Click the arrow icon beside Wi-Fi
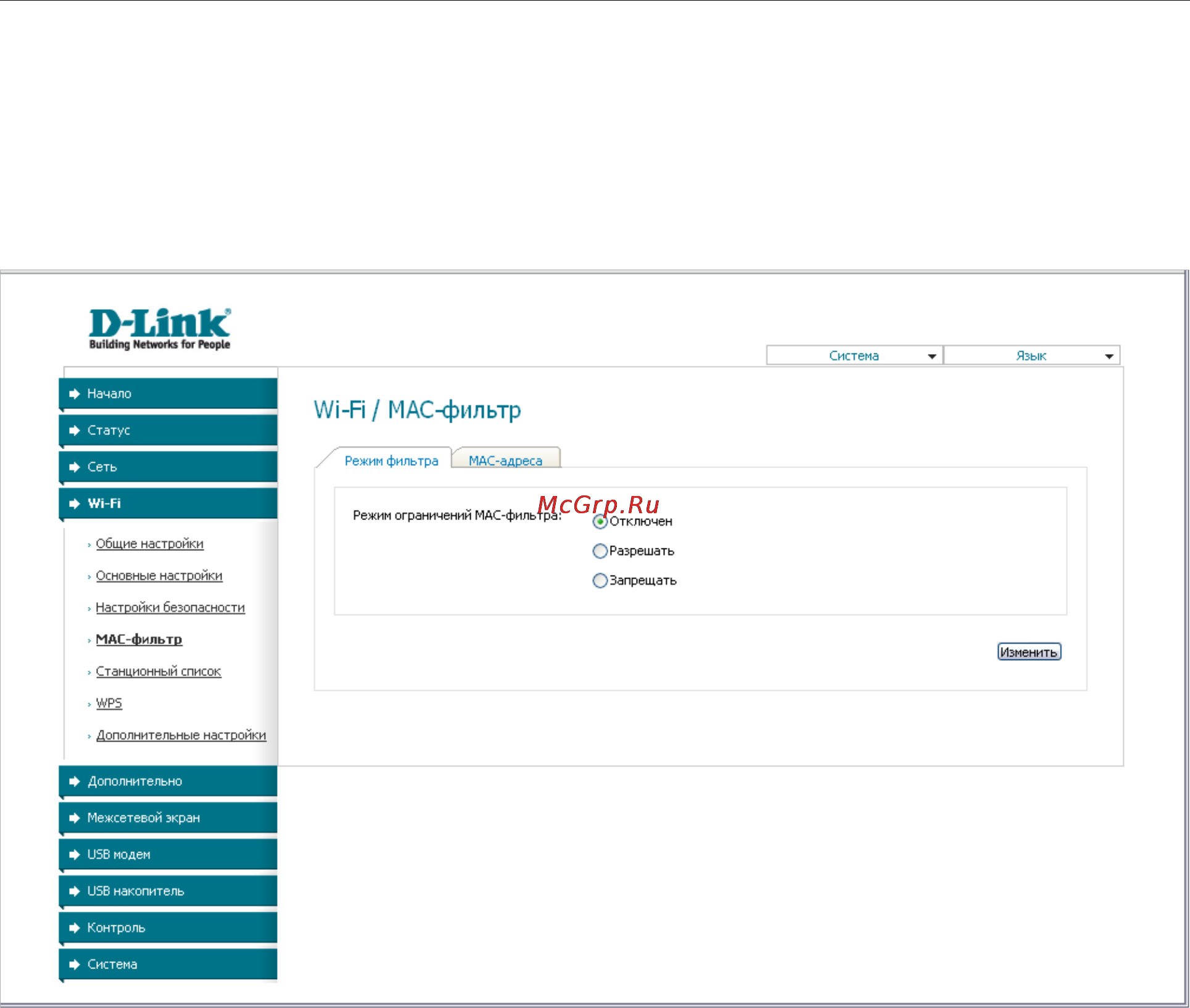The image size is (1190, 1008). [x=75, y=503]
